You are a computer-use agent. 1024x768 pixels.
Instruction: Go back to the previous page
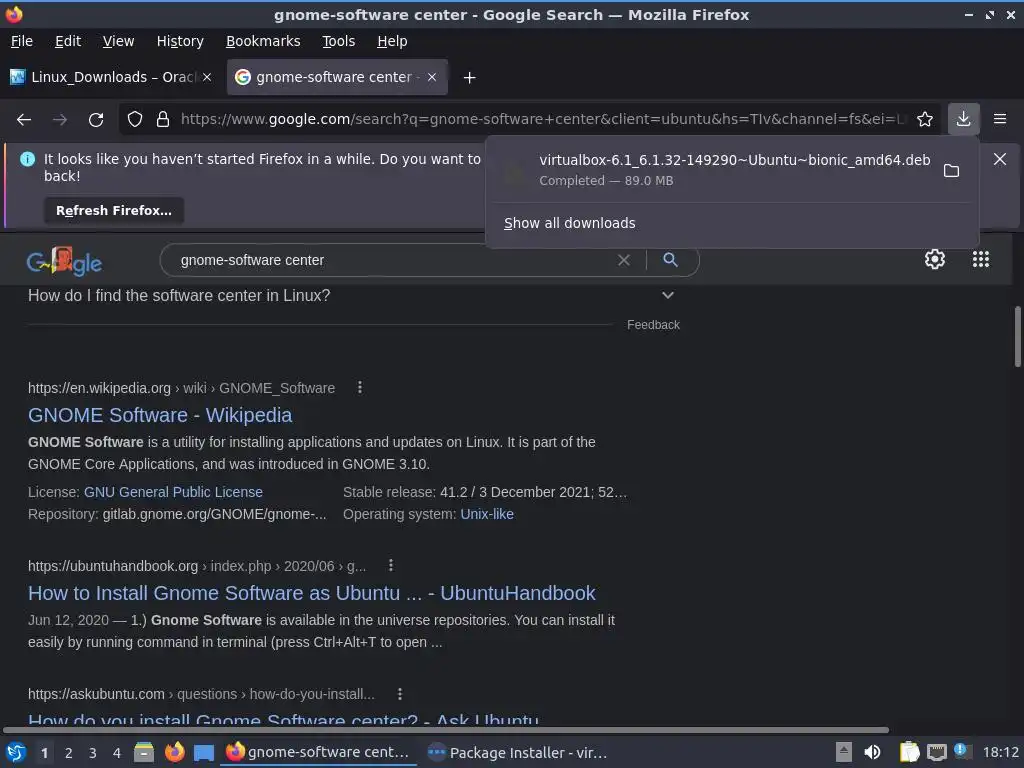click(24, 120)
